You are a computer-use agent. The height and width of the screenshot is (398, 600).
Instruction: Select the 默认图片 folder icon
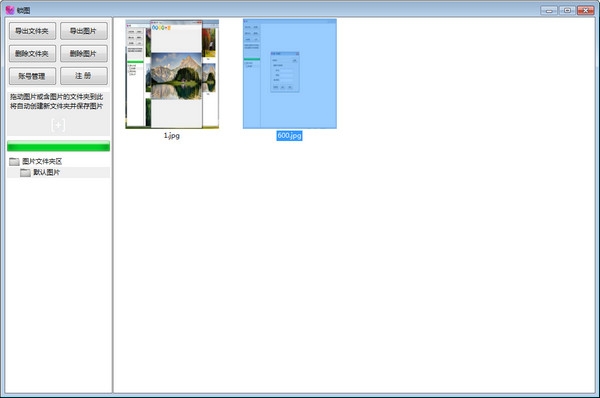(x=25, y=173)
